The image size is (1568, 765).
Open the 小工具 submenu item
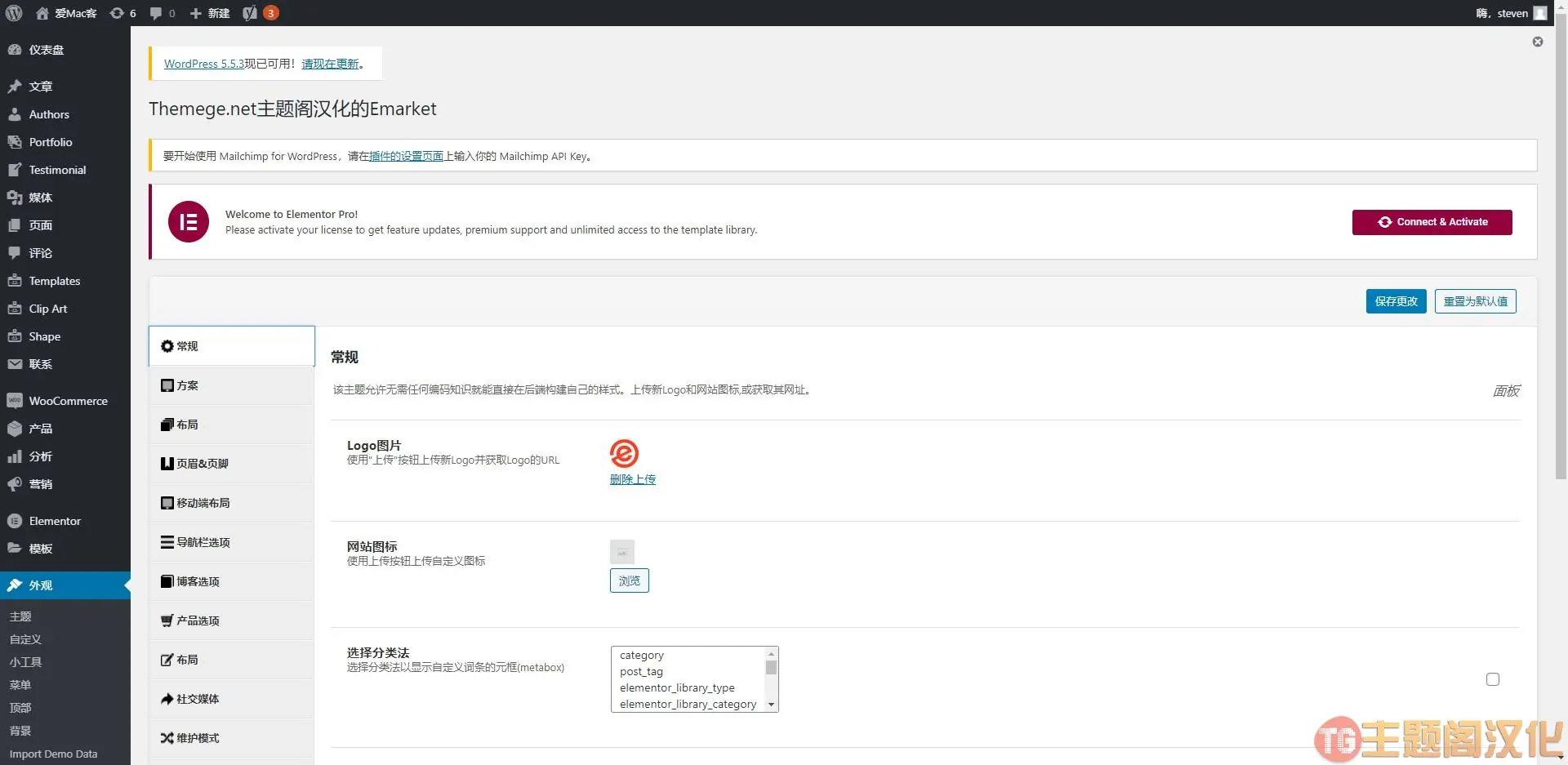point(25,662)
